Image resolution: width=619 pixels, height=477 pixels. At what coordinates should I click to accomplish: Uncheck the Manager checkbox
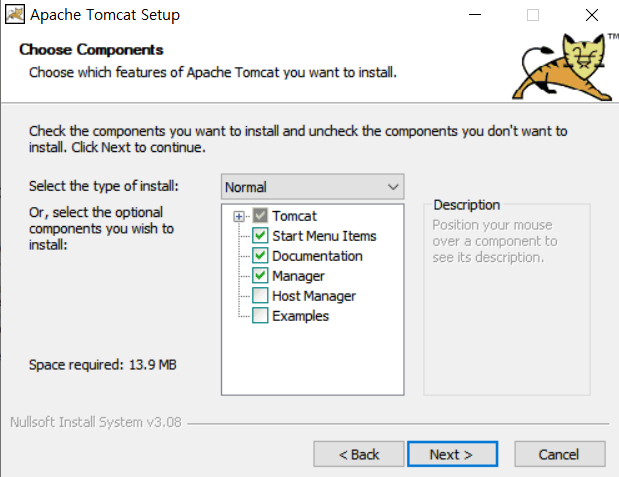tap(260, 276)
